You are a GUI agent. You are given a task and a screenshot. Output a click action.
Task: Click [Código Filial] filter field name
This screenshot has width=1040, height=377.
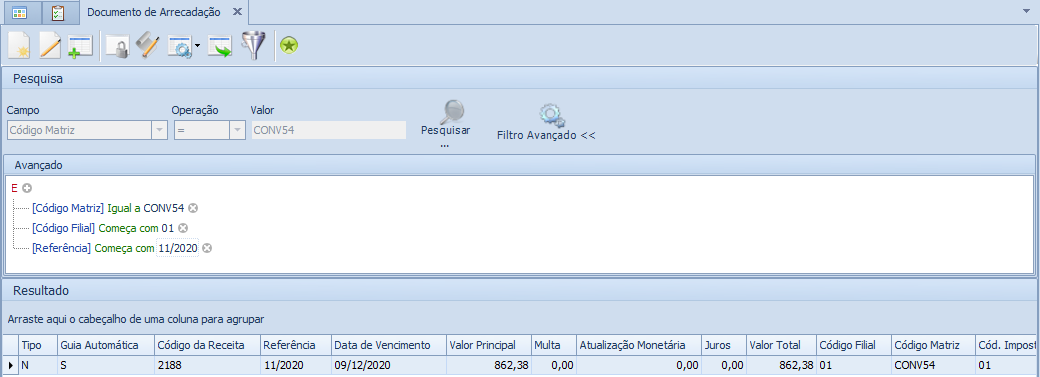64,228
